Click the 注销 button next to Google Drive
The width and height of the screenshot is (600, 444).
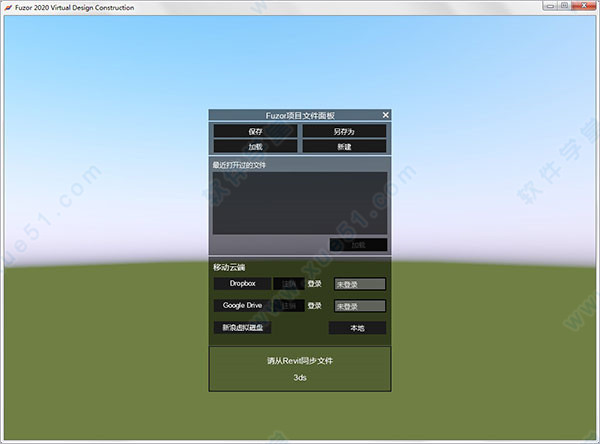click(289, 305)
